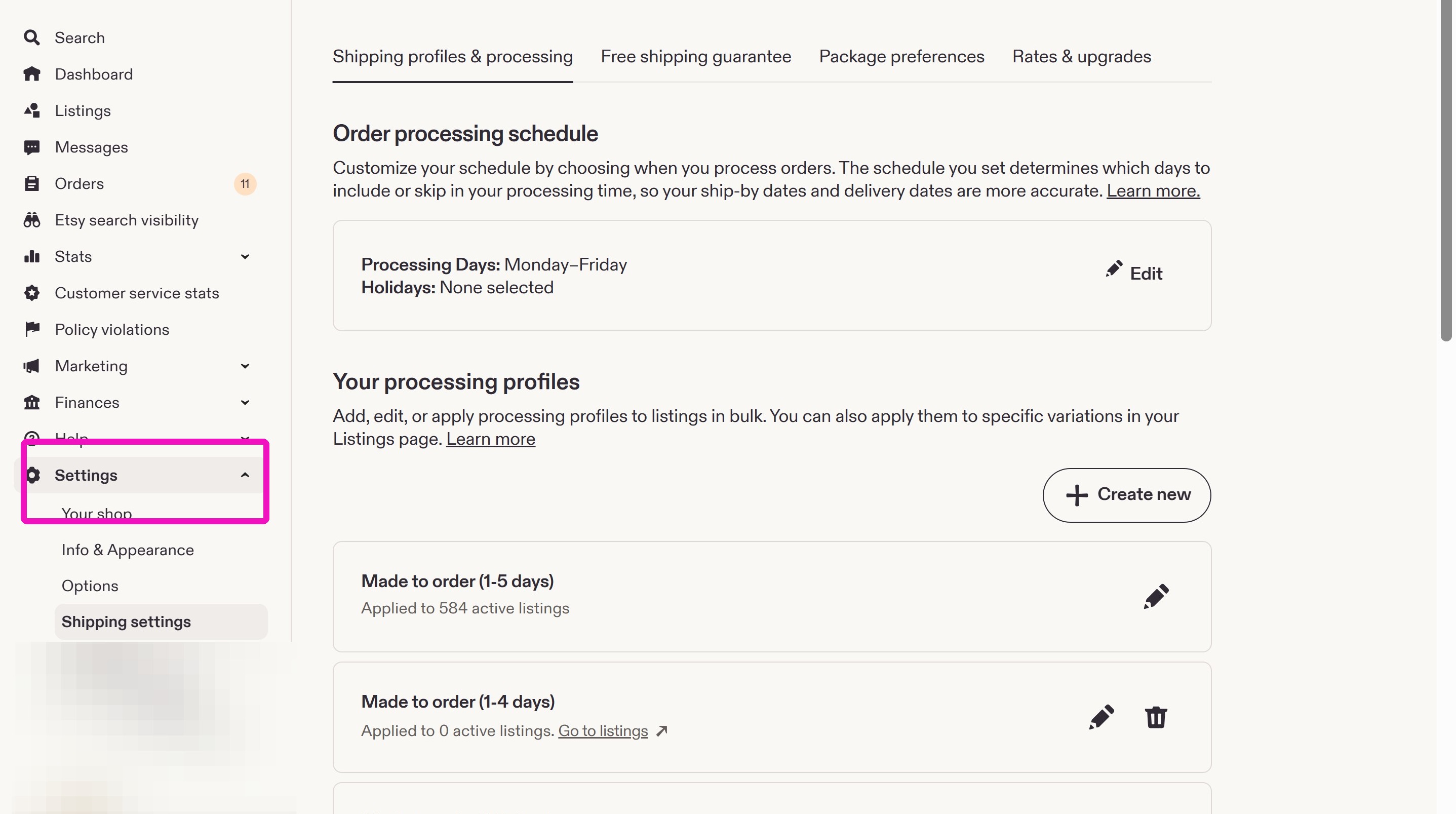Expand the Finances submenu chevron

click(x=245, y=403)
